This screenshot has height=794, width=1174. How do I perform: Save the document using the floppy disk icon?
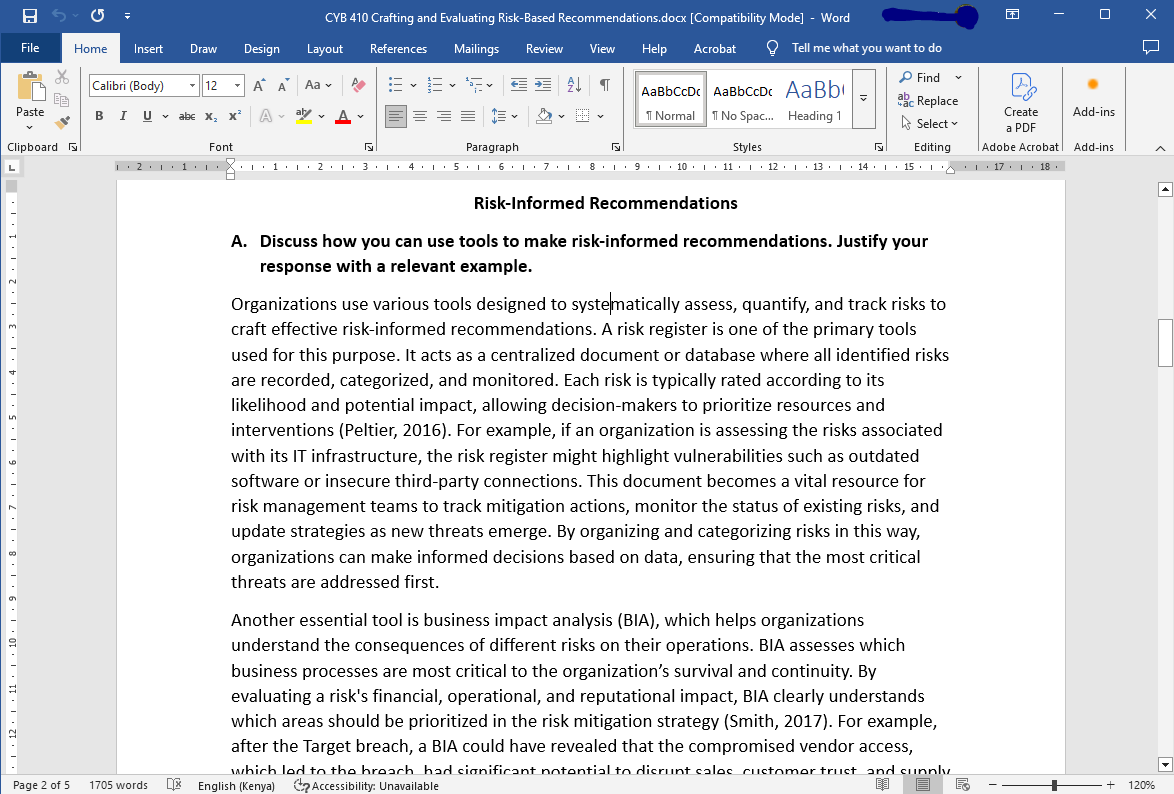point(30,16)
